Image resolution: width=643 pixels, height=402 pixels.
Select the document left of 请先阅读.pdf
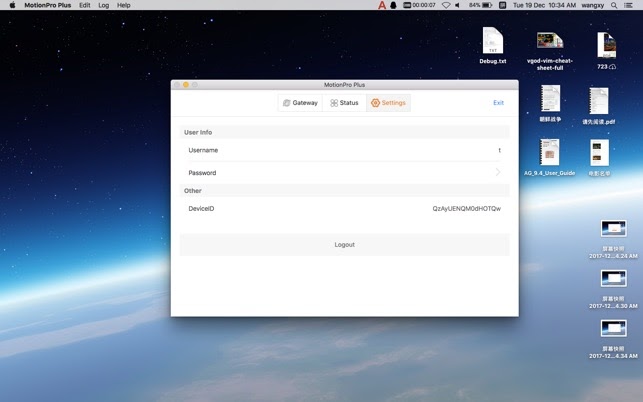click(x=550, y=103)
